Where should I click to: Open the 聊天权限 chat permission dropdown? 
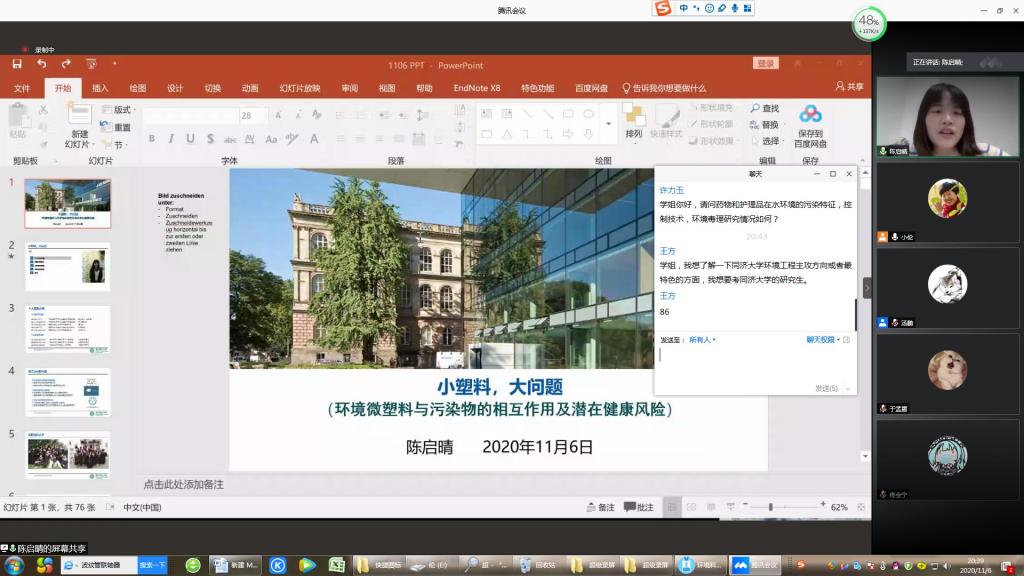(826, 340)
